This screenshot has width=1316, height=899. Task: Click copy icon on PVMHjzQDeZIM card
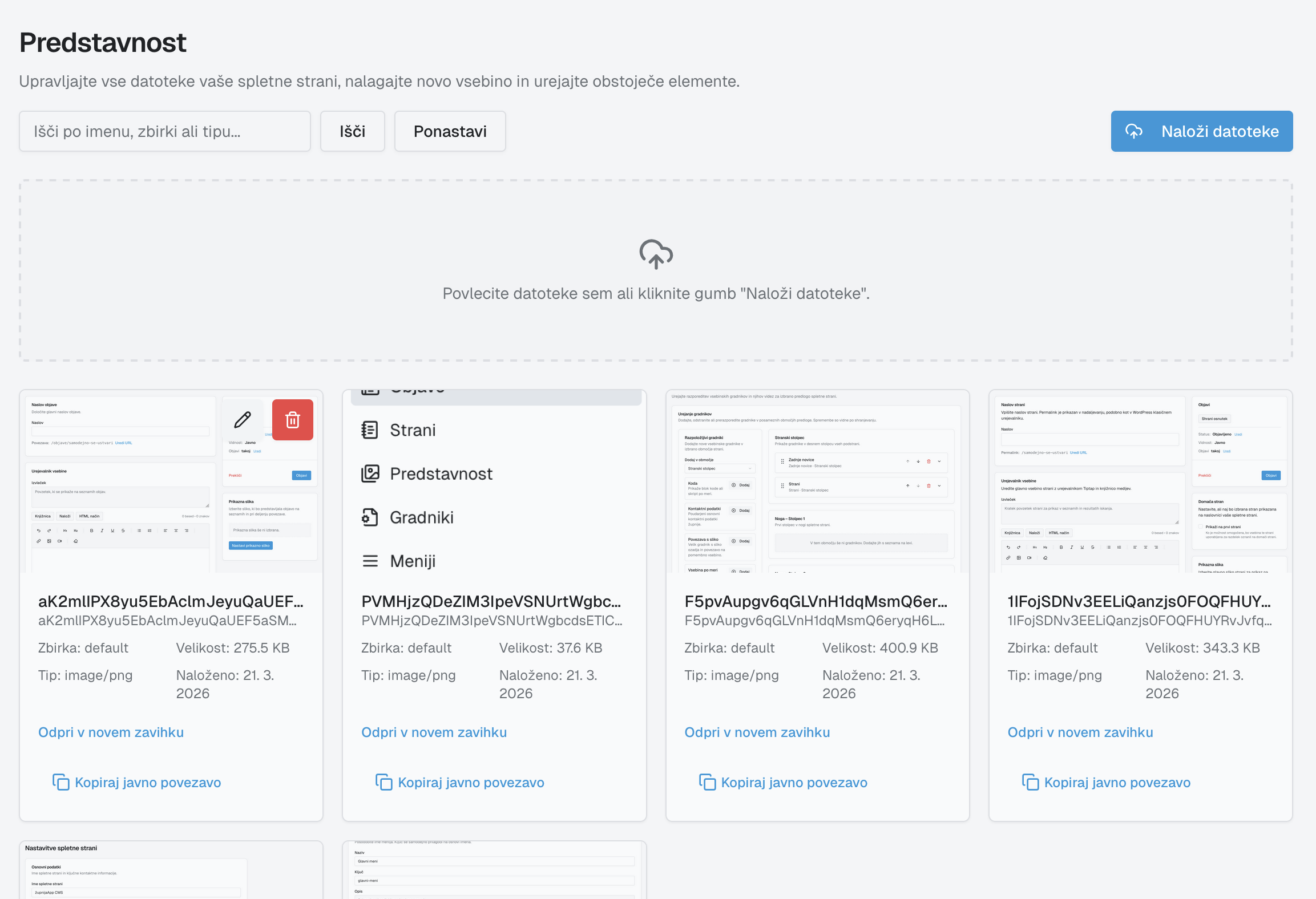point(384,782)
